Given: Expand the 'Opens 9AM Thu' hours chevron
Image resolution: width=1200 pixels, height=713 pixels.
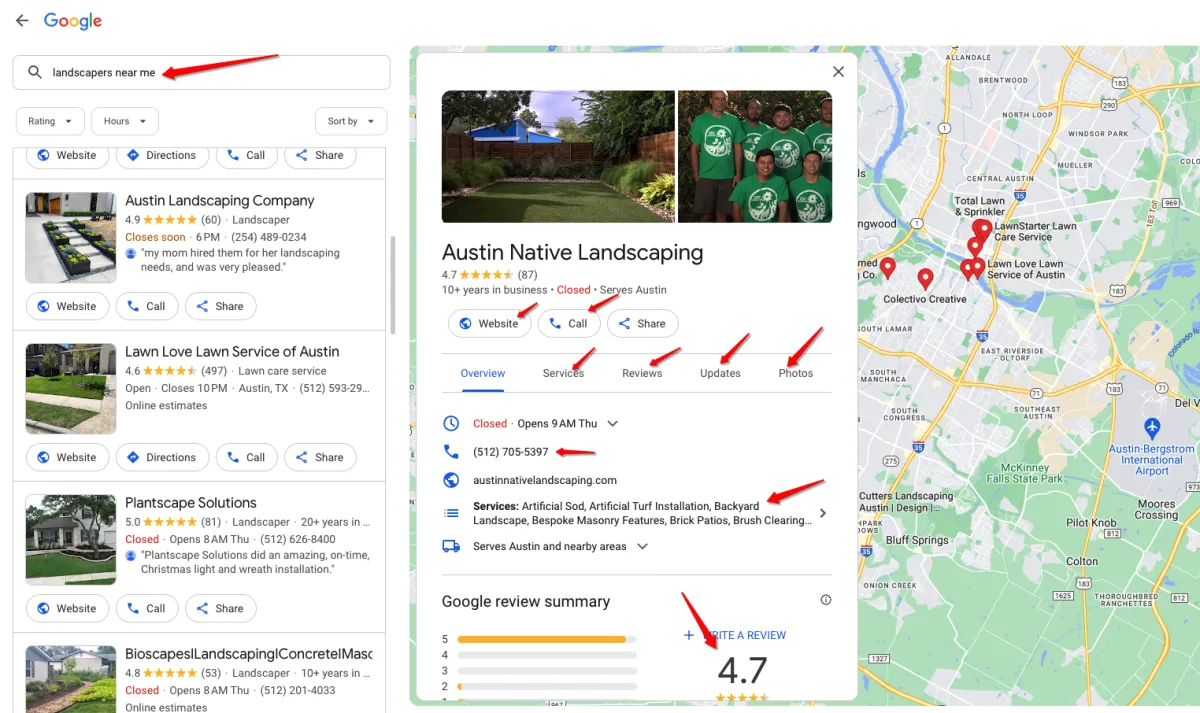Looking at the screenshot, I should pyautogui.click(x=613, y=424).
